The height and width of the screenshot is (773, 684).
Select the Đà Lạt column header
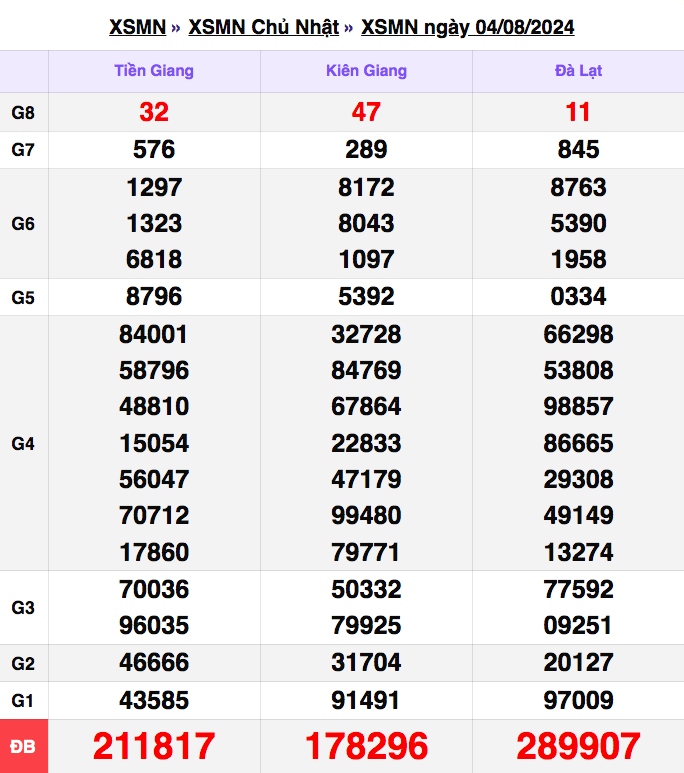578,71
